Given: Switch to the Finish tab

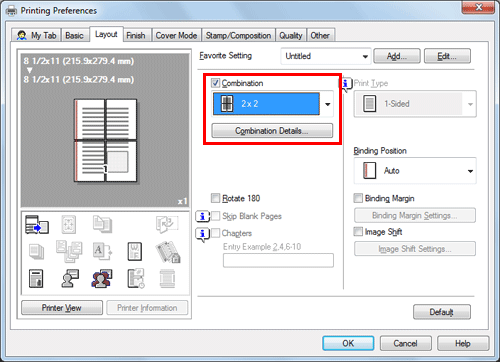Looking at the screenshot, I should tap(136, 35).
